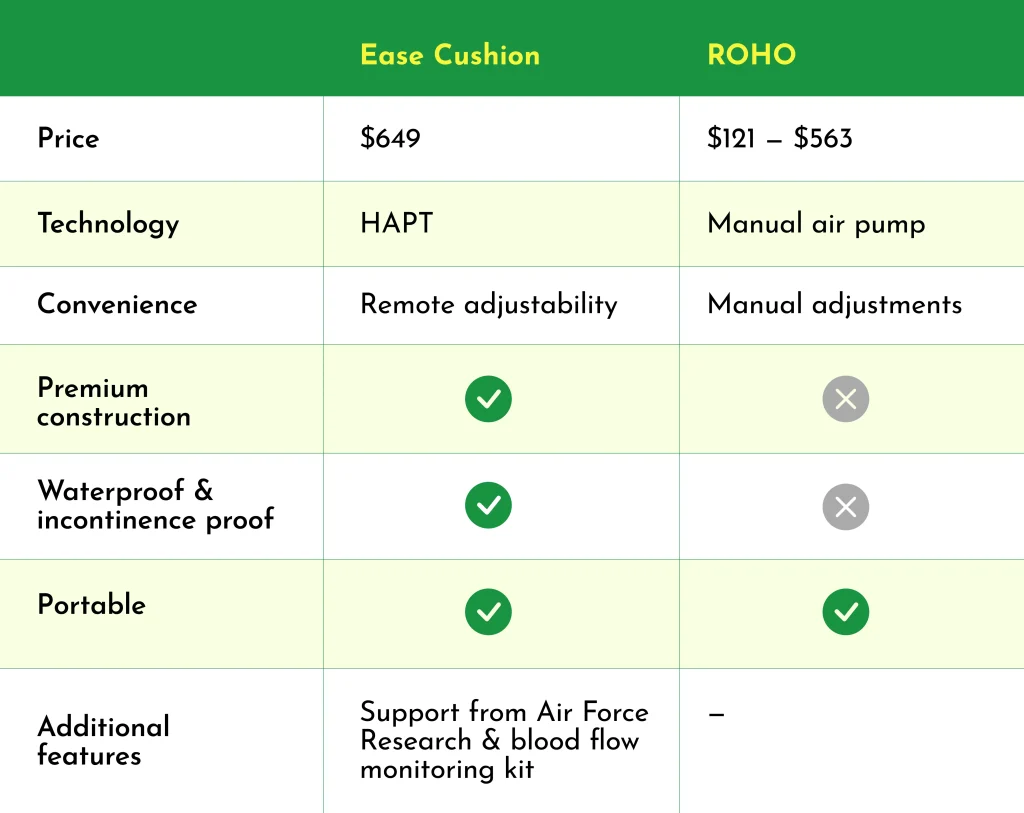Viewport: 1024px width, 813px height.
Task: Click the Remote adjustability text
Action: [x=488, y=304]
